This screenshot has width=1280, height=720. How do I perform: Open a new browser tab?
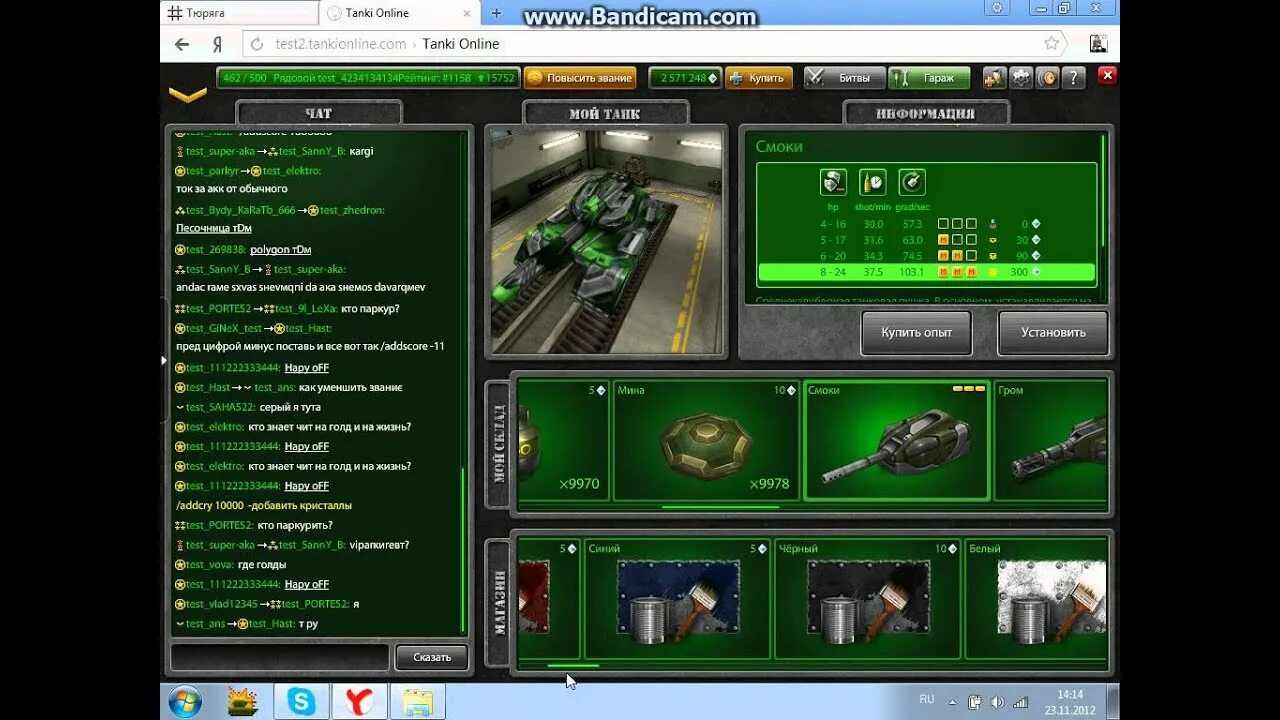[496, 13]
